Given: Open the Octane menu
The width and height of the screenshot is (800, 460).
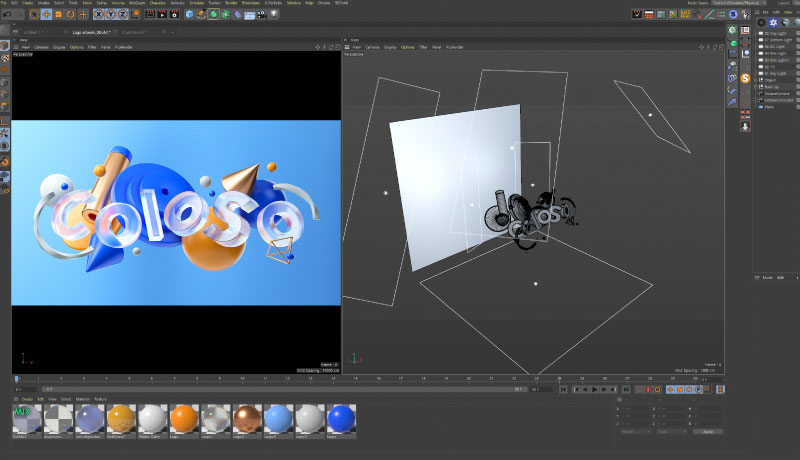Looking at the screenshot, I should (x=324, y=3).
